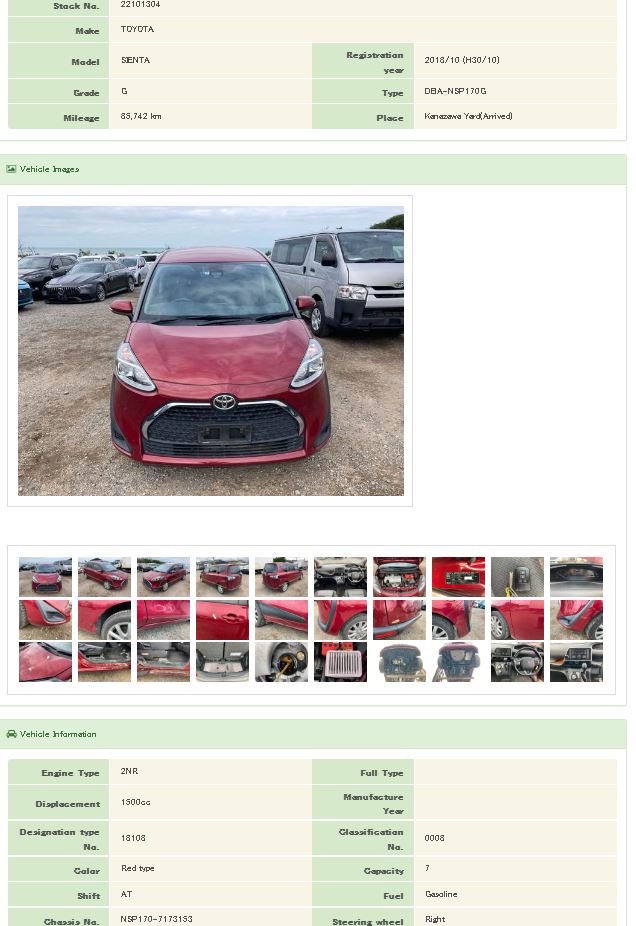The image size is (636, 926).
Task: Open the empty trunk cargo area thumbnail
Action: click(x=223, y=662)
